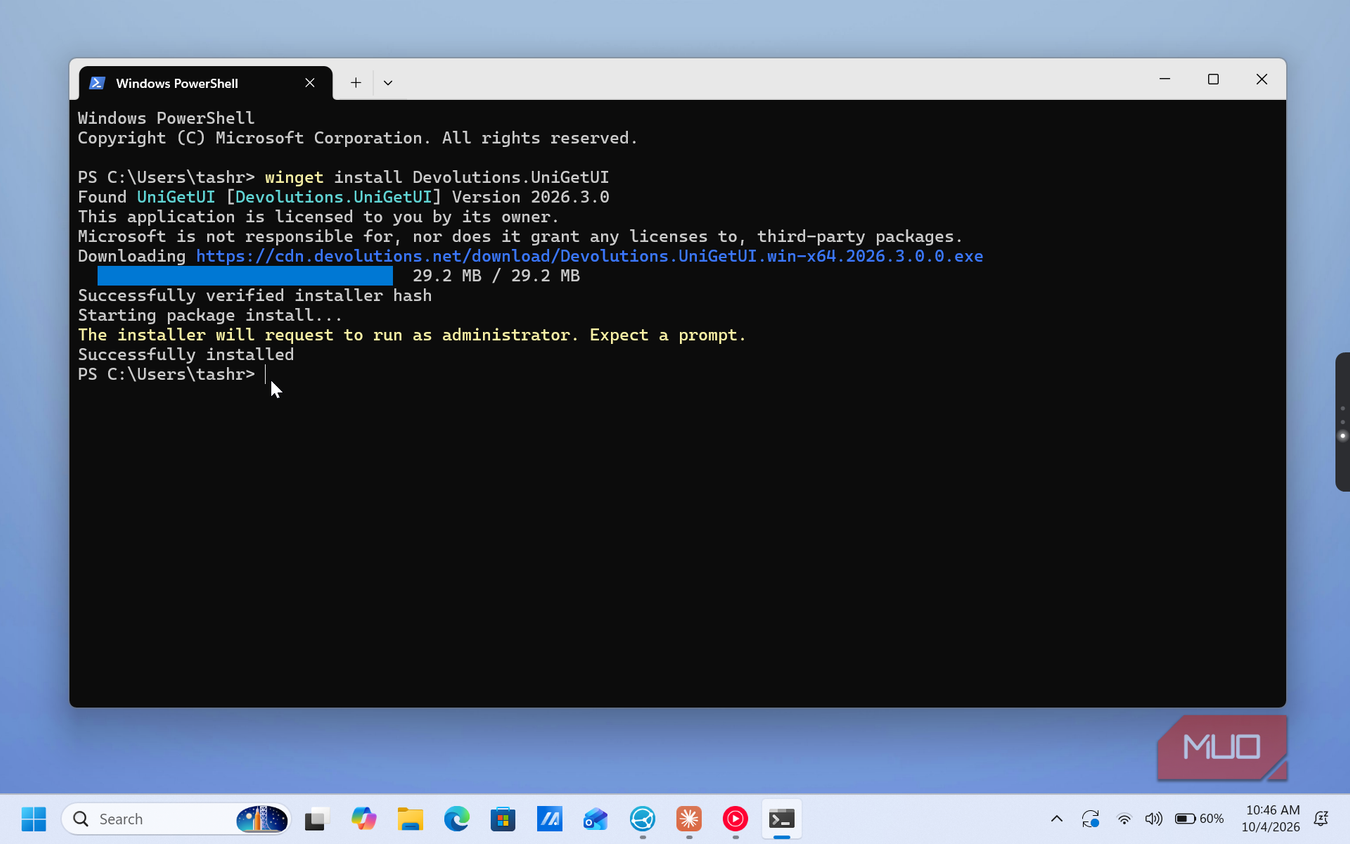Expand the new tab profile dropdown
The width and height of the screenshot is (1350, 844).
click(388, 83)
